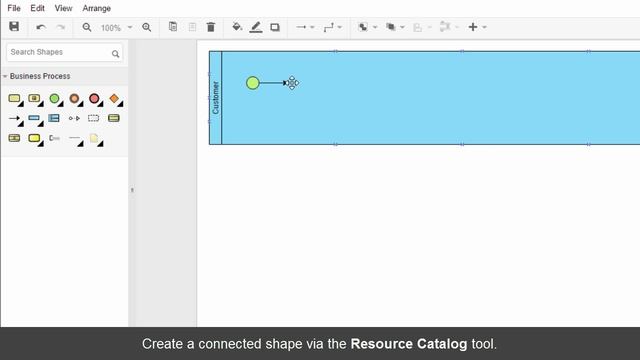The image size is (640, 360).
Task: Click the search magnifier in Search Shapes
Action: click(116, 53)
